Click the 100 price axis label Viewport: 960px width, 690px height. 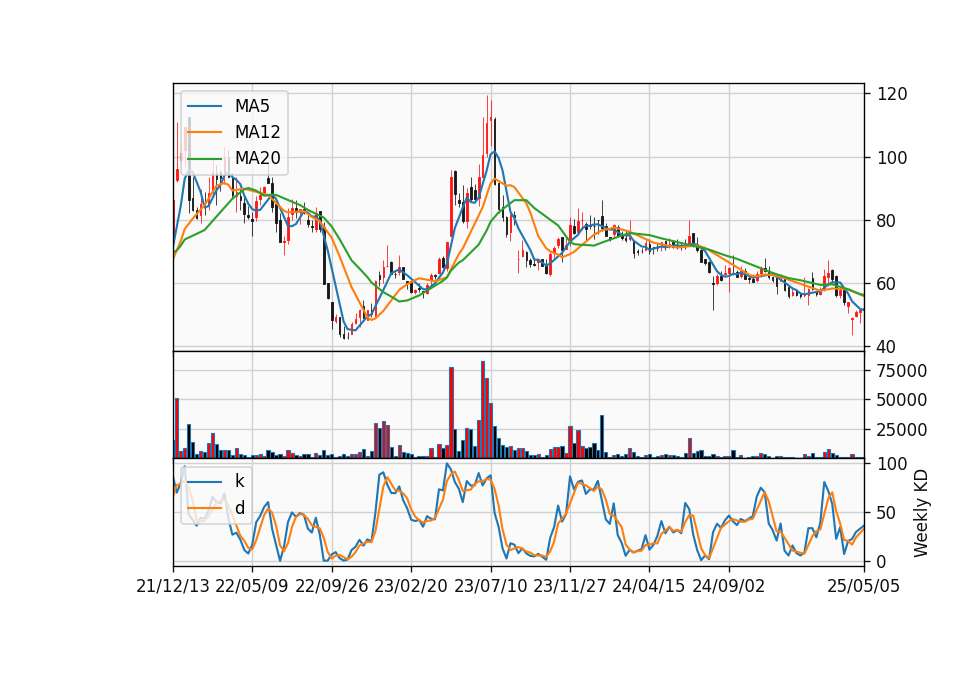coord(892,157)
